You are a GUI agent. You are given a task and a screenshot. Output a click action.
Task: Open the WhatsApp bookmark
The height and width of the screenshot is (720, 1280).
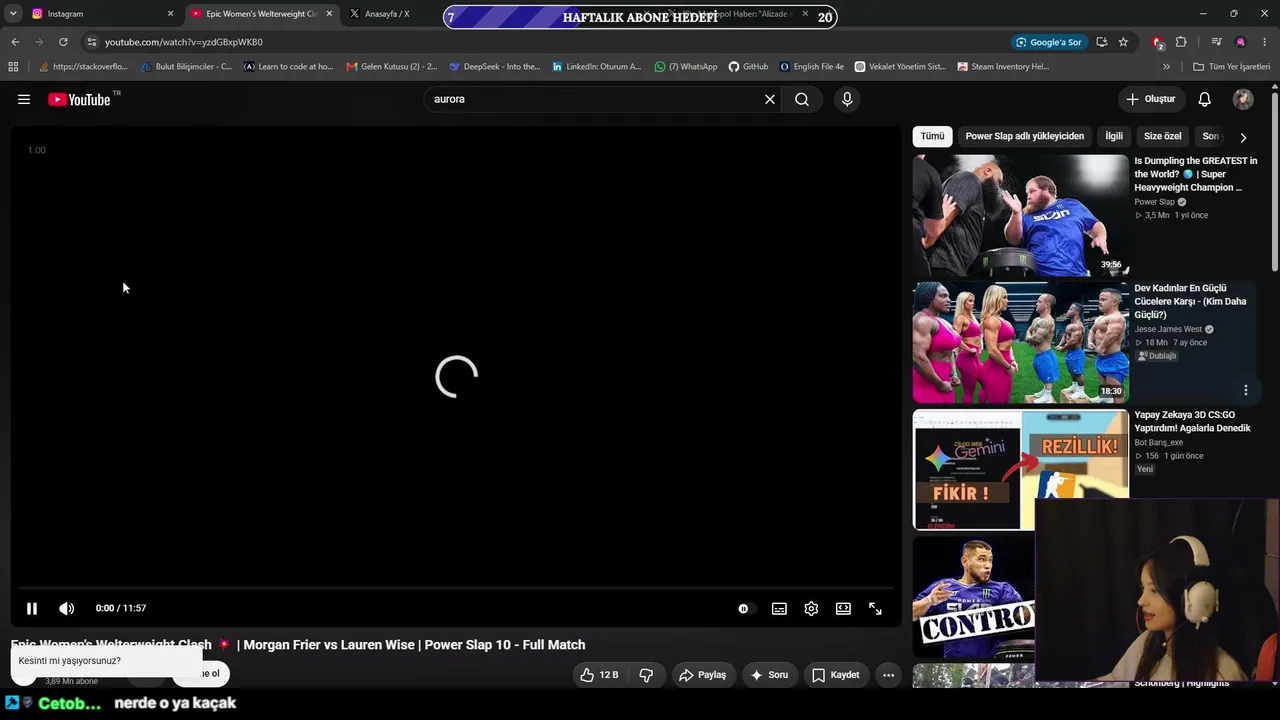686,67
